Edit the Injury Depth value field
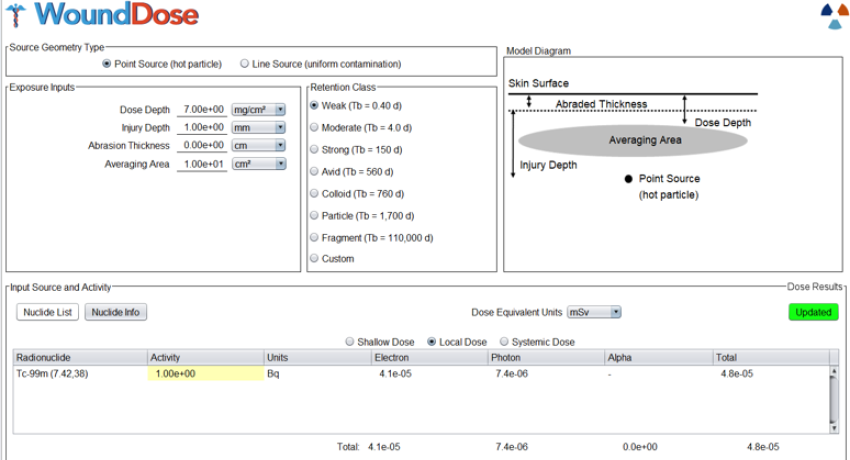This screenshot has width=850, height=460. pos(202,127)
